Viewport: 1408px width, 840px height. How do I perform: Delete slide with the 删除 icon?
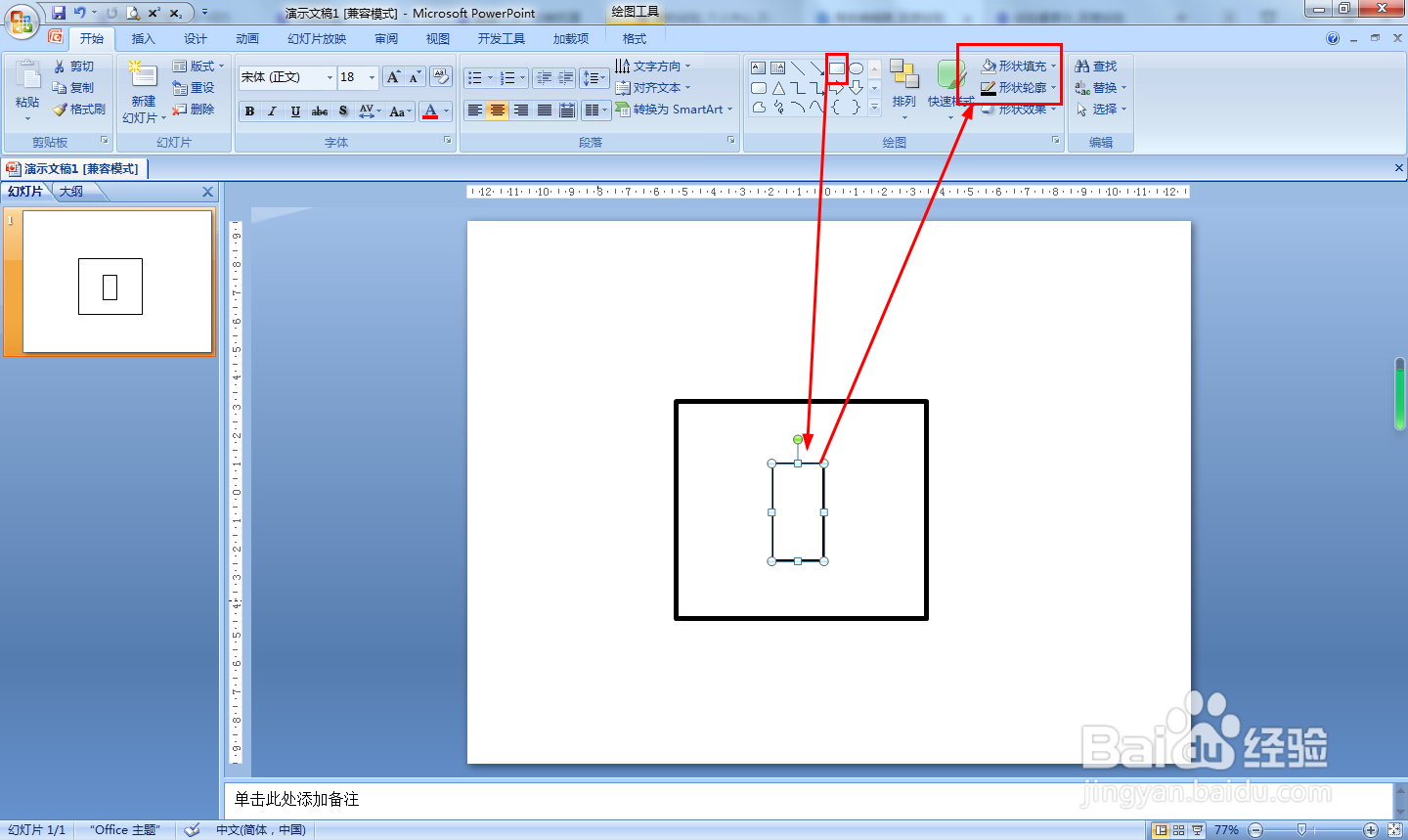pyautogui.click(x=180, y=110)
